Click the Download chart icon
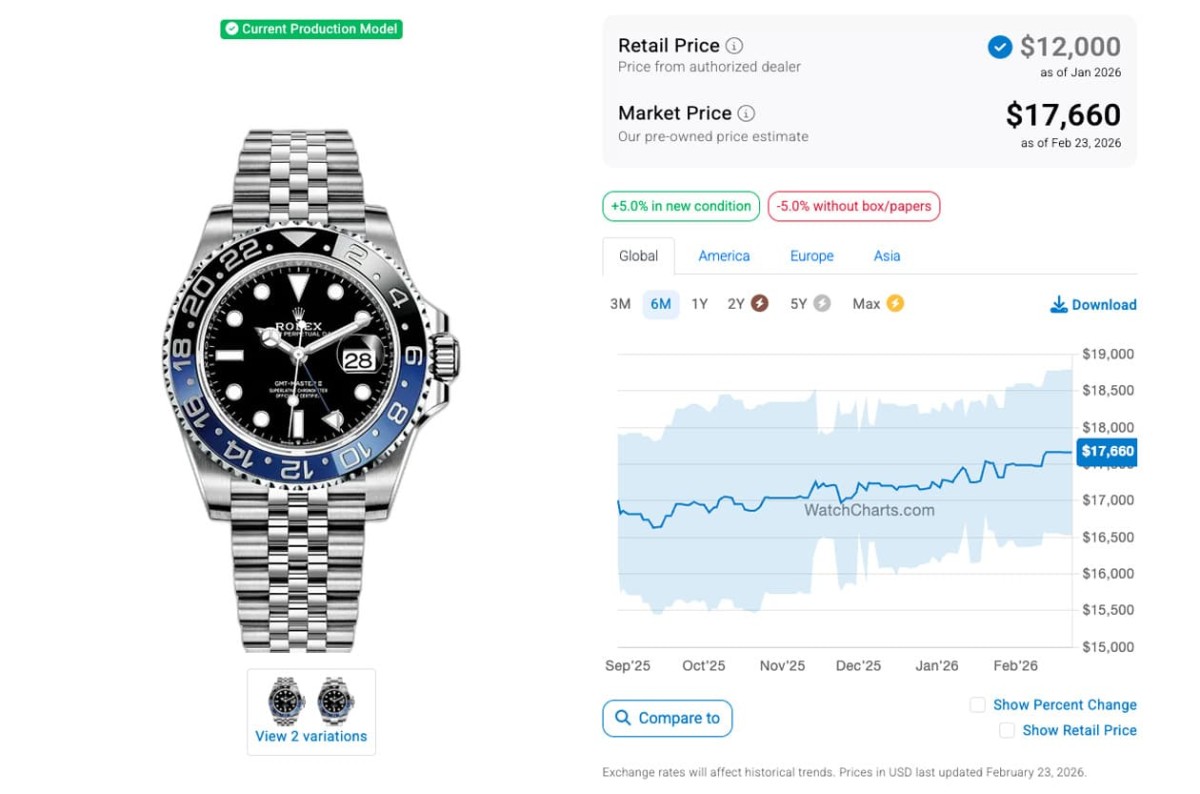 pos(1058,305)
